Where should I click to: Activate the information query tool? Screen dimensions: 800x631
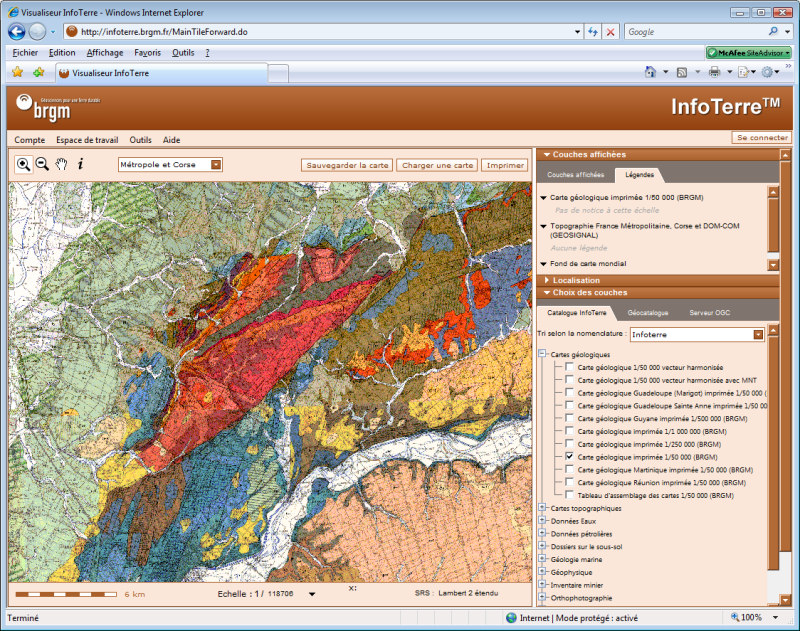(x=80, y=164)
